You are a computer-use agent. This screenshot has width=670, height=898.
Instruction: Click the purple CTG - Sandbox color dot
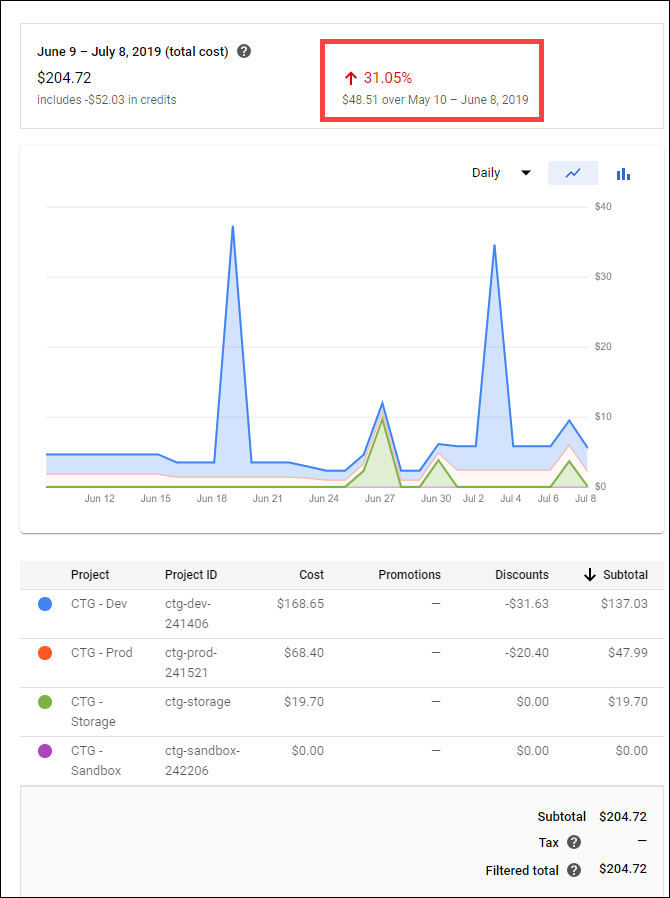click(45, 751)
